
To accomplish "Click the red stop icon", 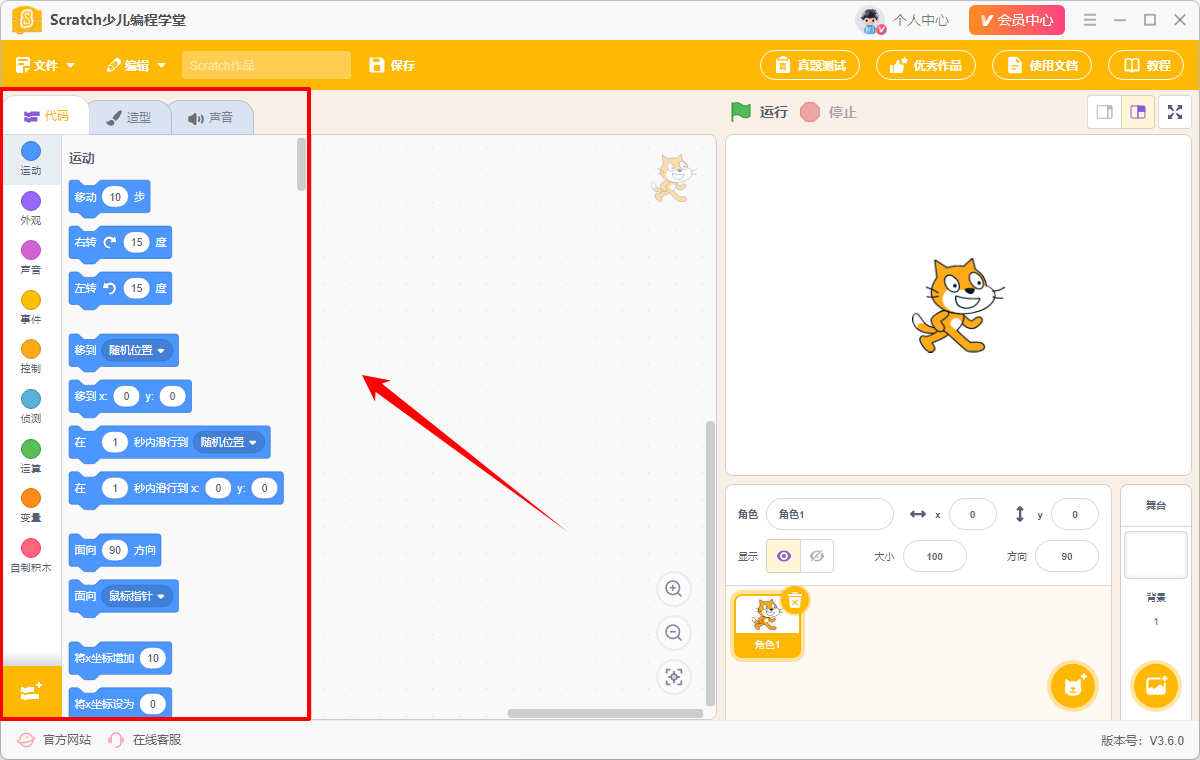I will coord(810,112).
